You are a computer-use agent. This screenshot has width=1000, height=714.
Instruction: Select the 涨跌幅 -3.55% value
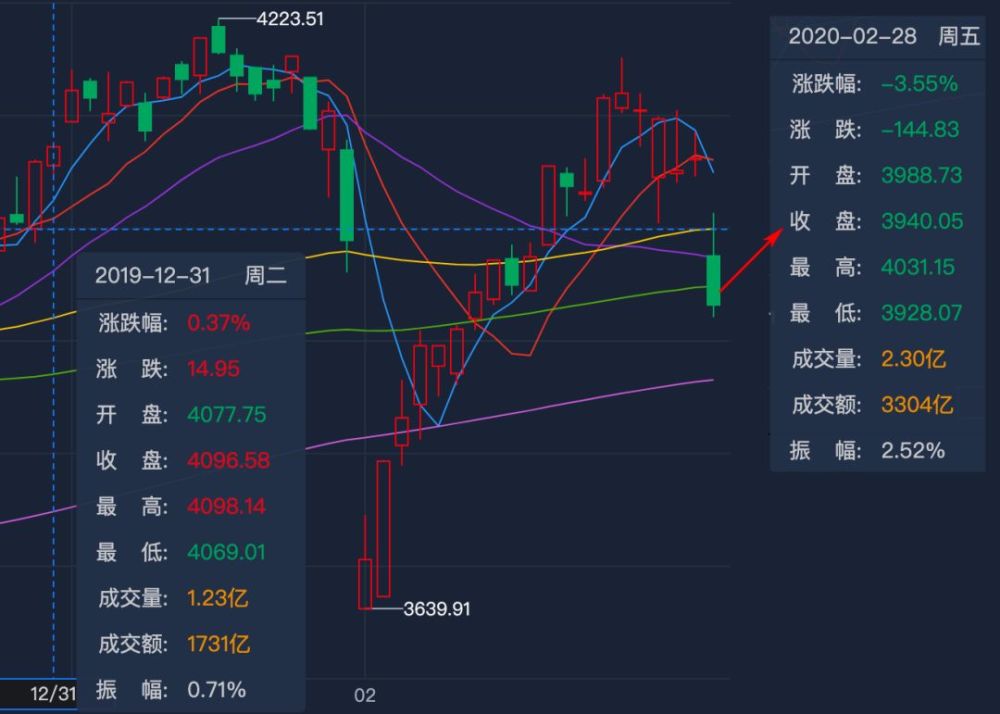pos(919,83)
